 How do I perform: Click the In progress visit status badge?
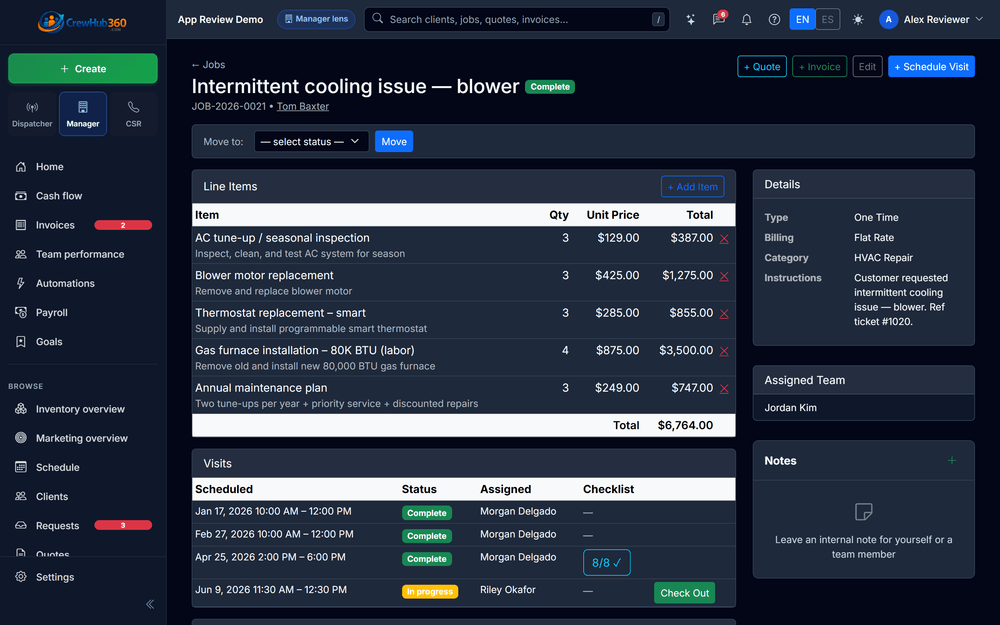coord(430,592)
